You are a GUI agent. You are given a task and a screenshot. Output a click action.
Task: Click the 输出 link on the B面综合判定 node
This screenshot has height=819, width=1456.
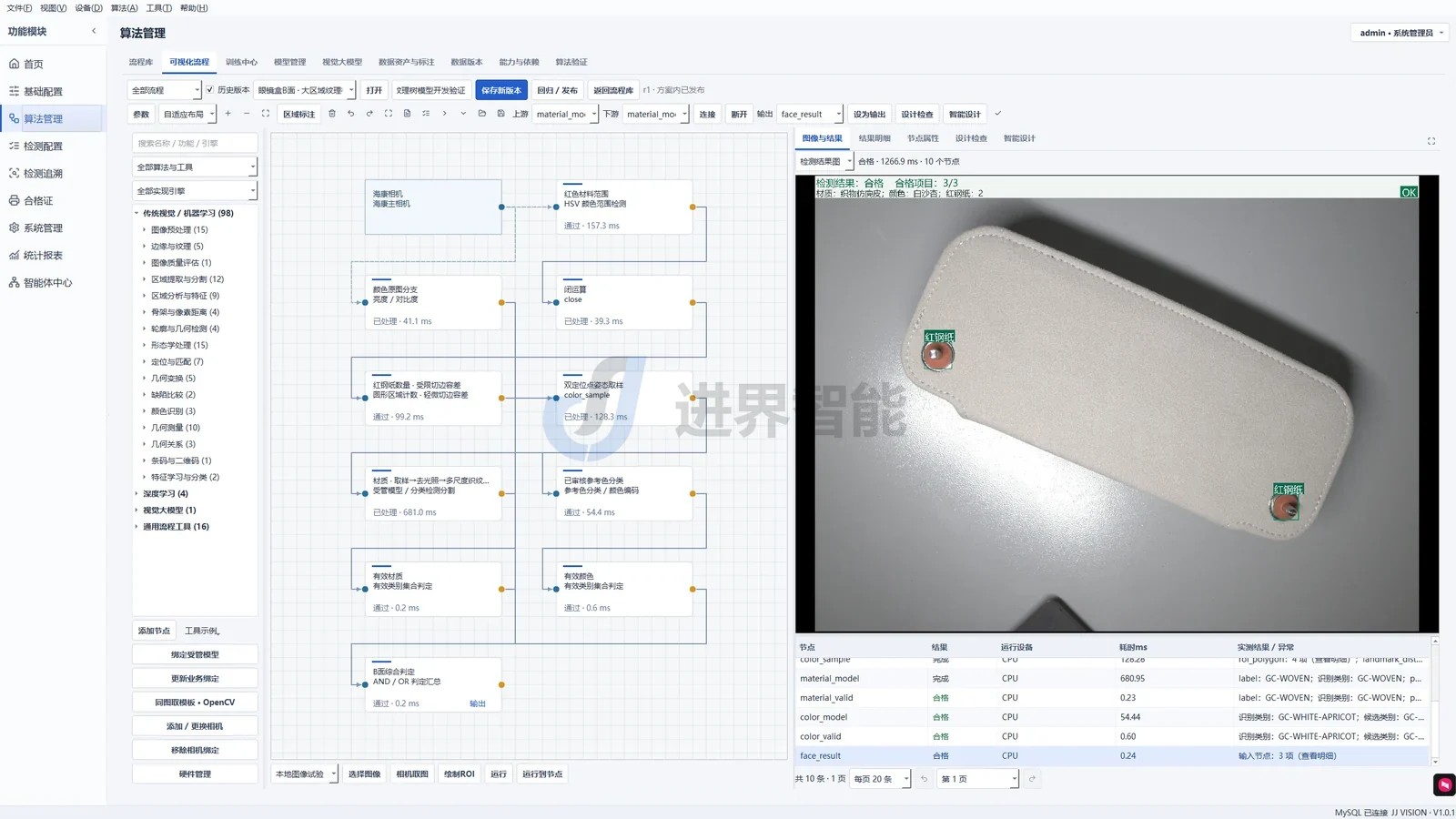click(478, 703)
